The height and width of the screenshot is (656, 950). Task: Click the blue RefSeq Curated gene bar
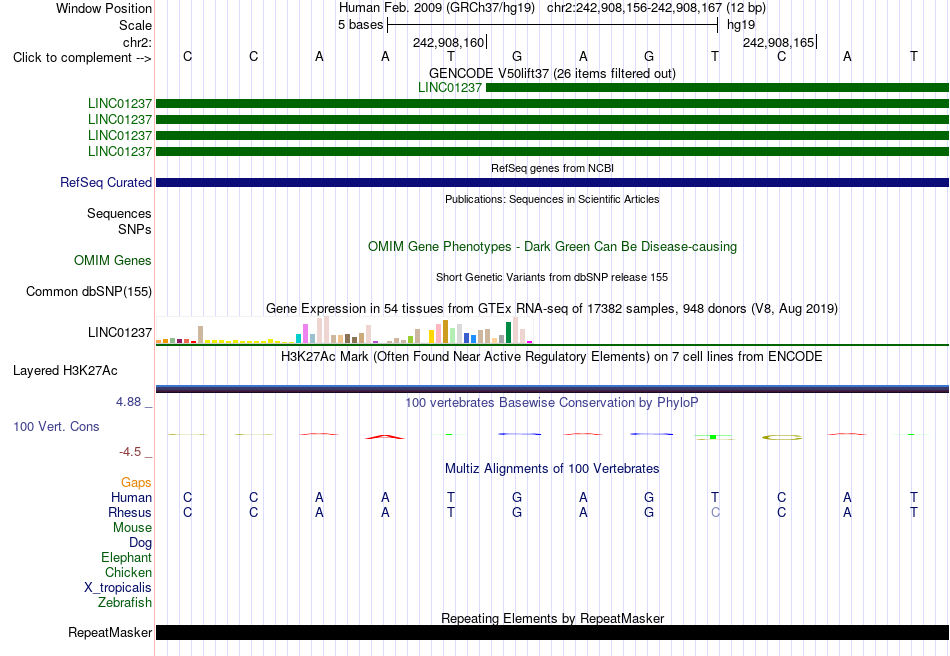552,182
